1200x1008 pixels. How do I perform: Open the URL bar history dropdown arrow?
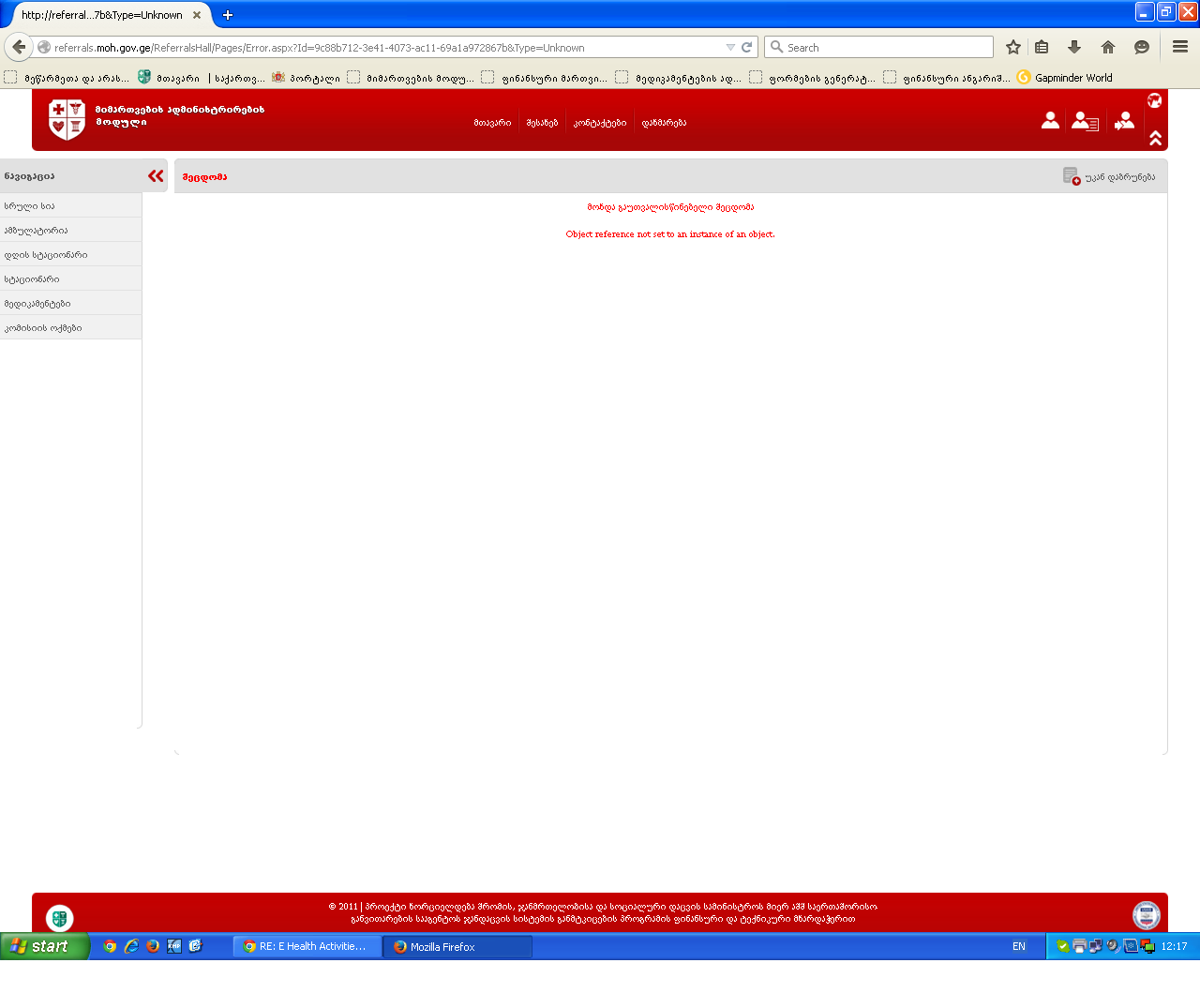[730, 47]
